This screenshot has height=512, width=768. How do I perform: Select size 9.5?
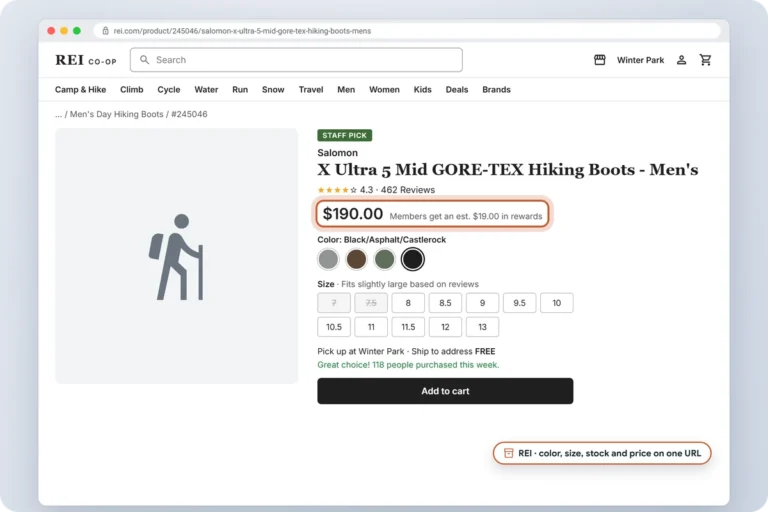click(x=520, y=303)
